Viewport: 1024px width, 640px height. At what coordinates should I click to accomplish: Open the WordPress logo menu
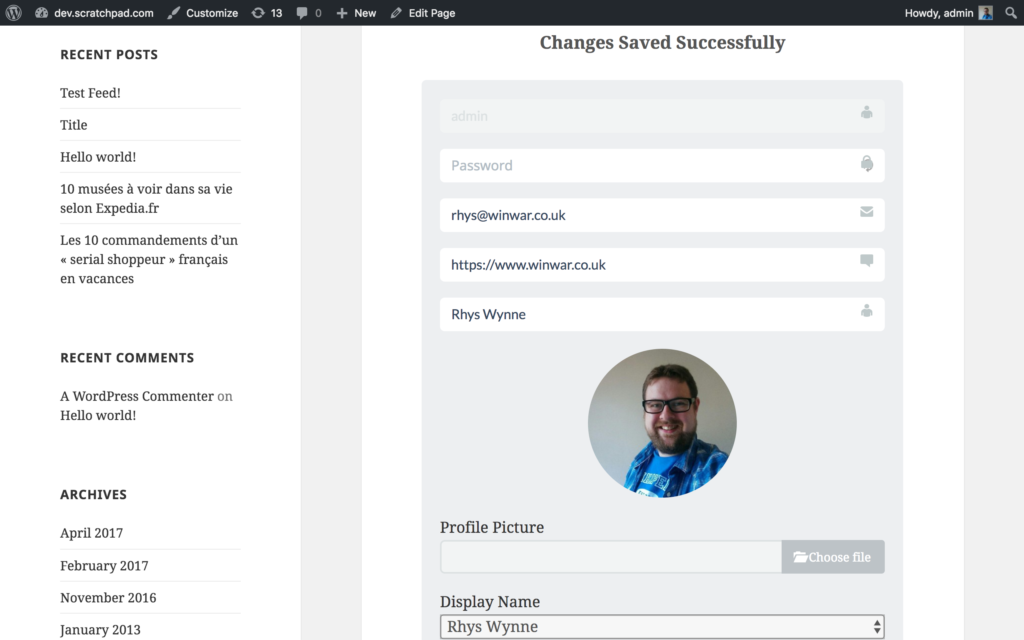click(x=14, y=12)
